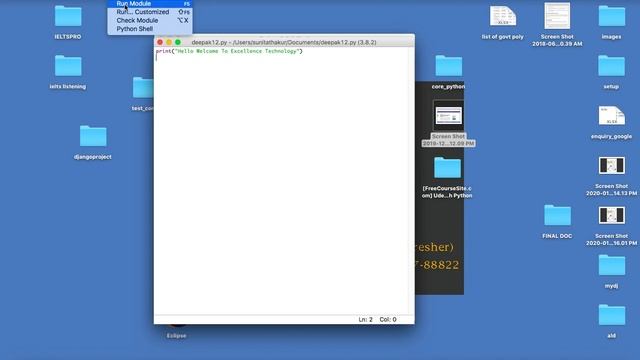This screenshot has height=360, width=640.
Task: Select the djangoproject folder on desktop
Action: click(93, 136)
